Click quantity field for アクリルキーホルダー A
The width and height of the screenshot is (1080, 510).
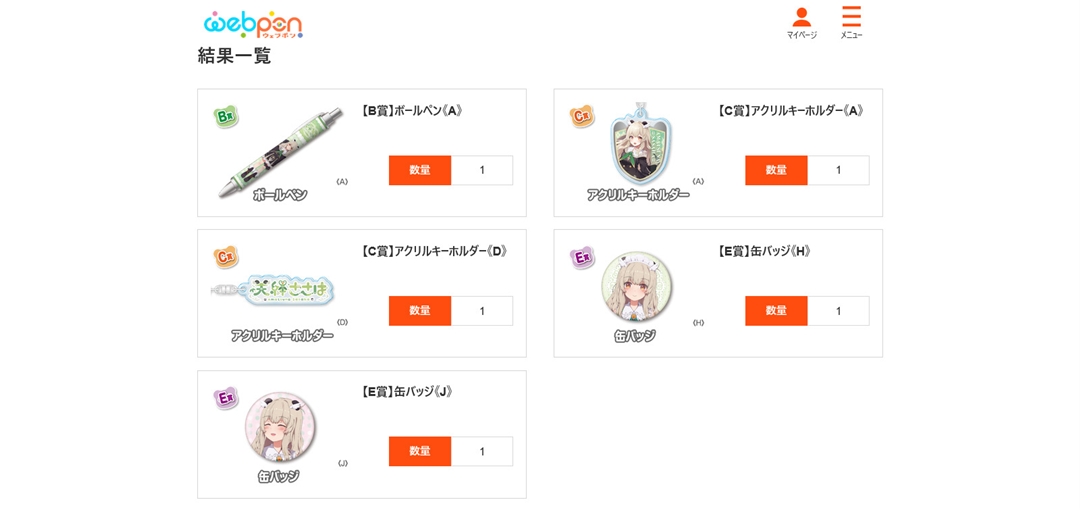[838, 170]
